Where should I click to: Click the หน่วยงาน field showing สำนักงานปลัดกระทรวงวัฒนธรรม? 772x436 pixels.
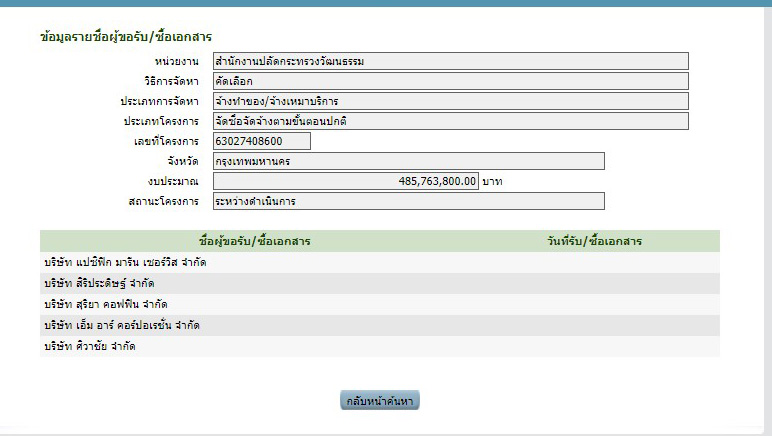pyautogui.click(x=450, y=61)
